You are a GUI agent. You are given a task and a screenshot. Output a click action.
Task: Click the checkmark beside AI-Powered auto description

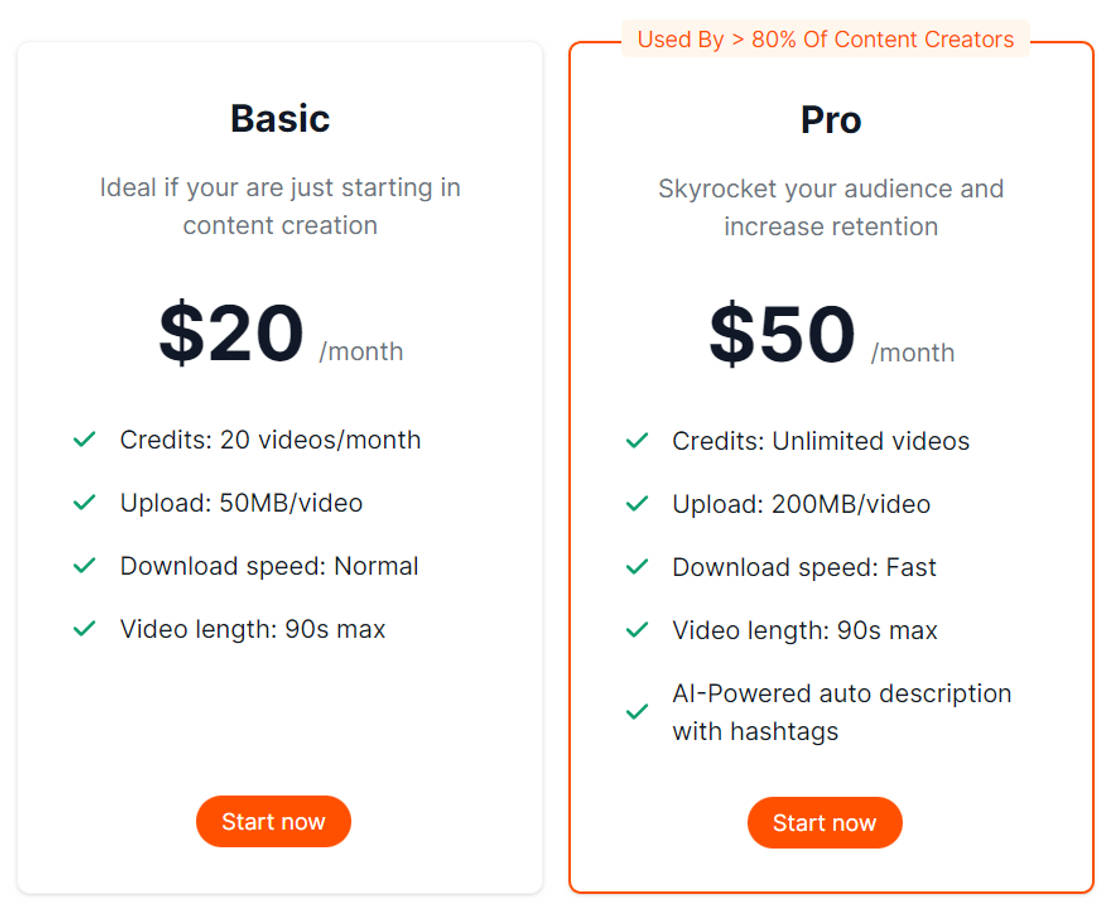click(636, 712)
